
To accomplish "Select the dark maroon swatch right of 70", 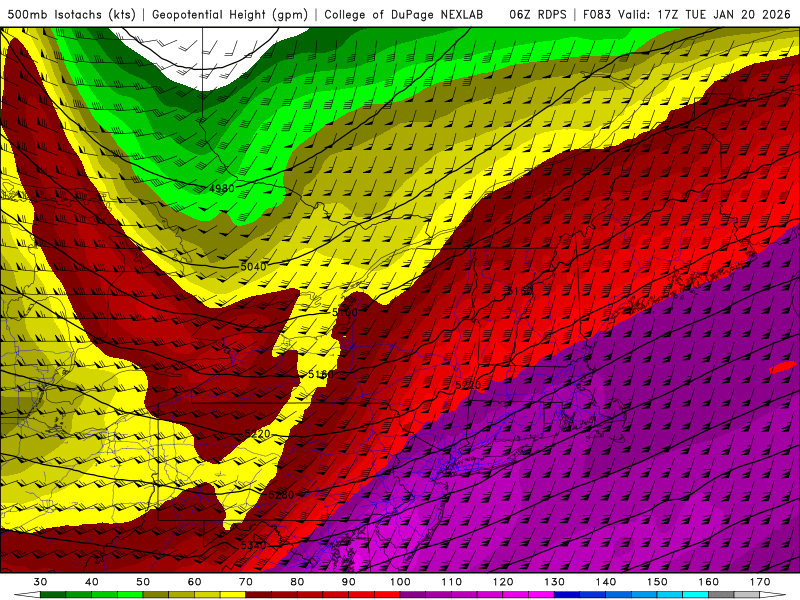I will pos(259,595).
